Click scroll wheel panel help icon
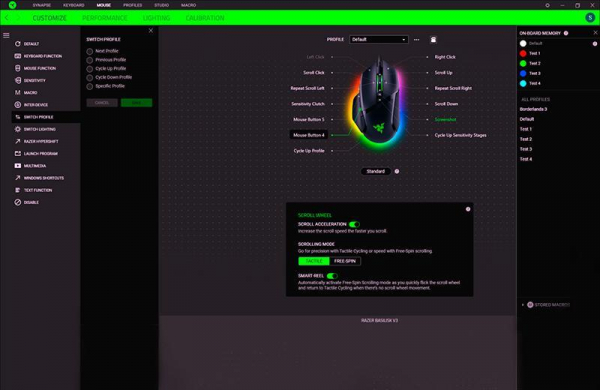This screenshot has width=600, height=390. pyautogui.click(x=468, y=209)
